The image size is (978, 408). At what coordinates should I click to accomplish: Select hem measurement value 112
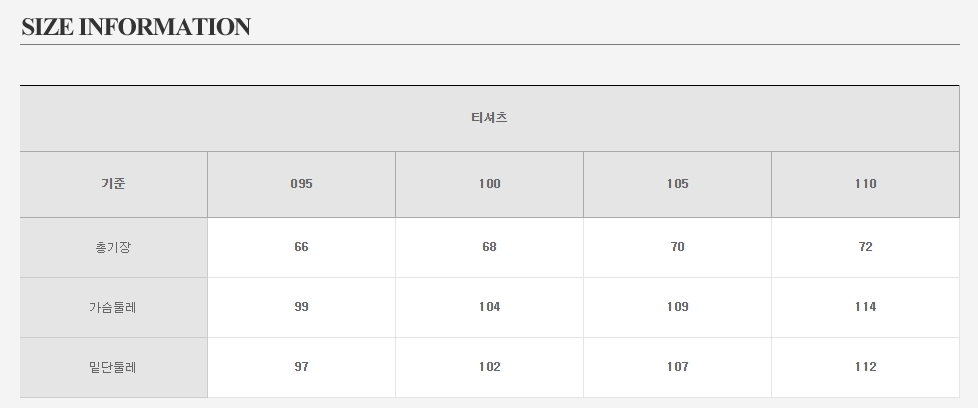[865, 367]
